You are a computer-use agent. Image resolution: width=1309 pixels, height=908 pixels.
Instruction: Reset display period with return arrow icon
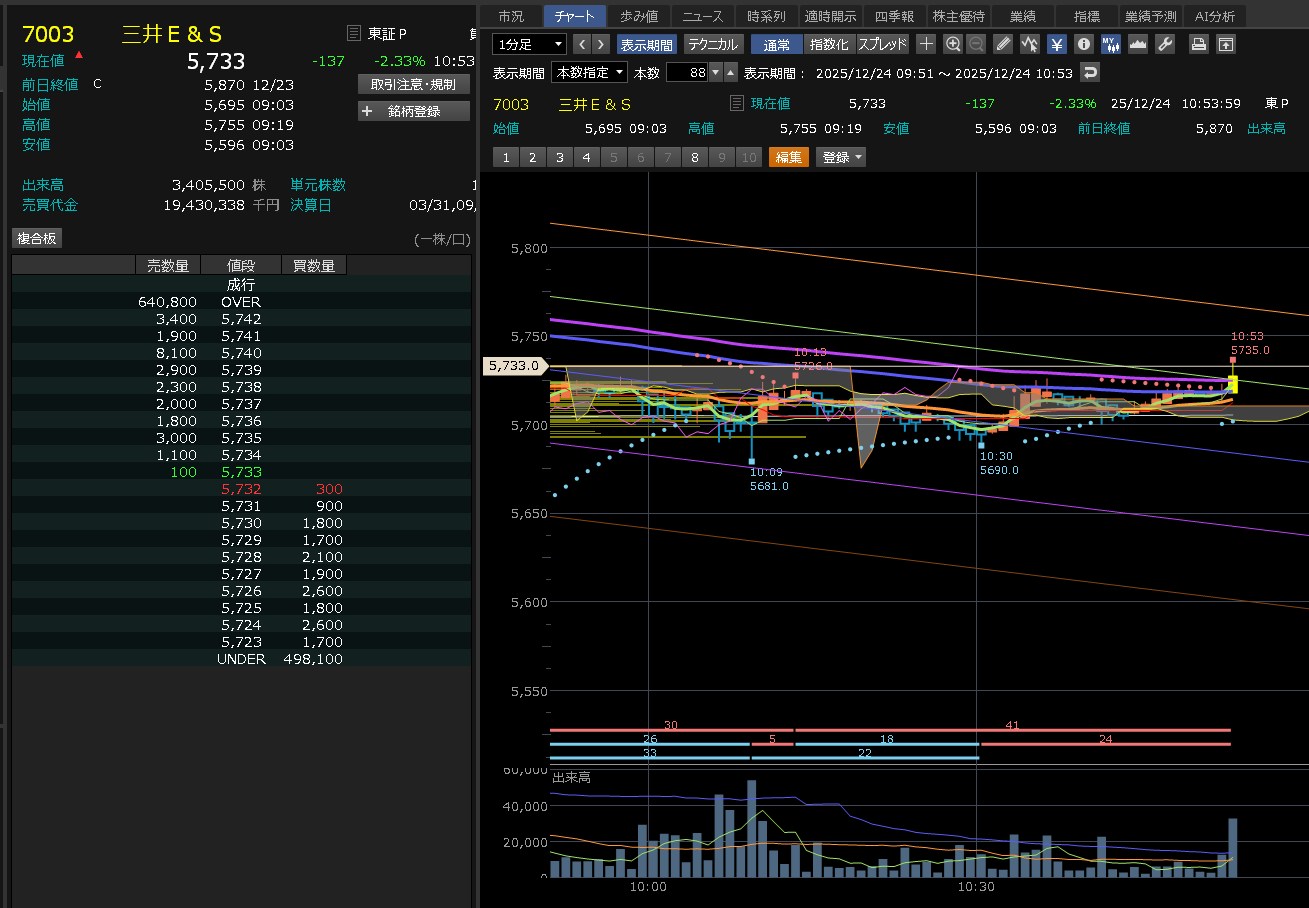point(1090,72)
